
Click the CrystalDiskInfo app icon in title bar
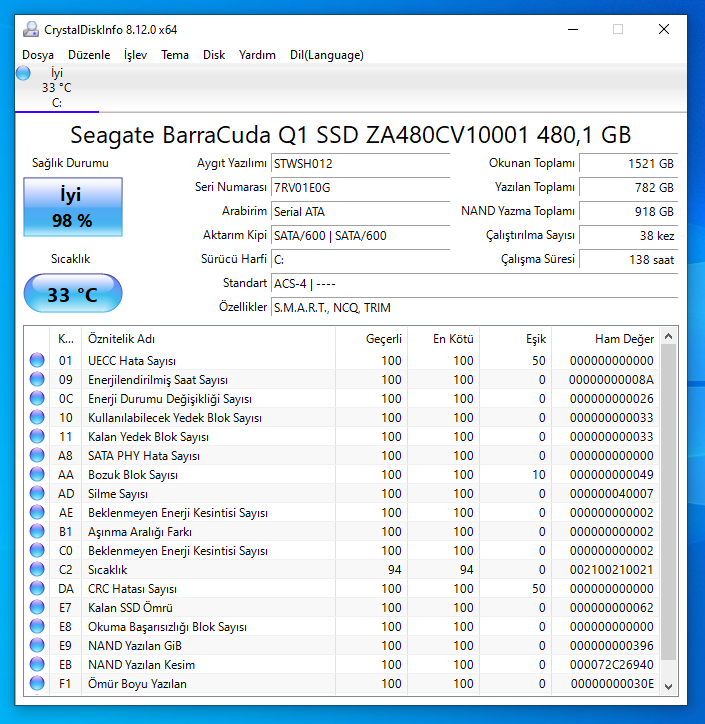[x=30, y=30]
